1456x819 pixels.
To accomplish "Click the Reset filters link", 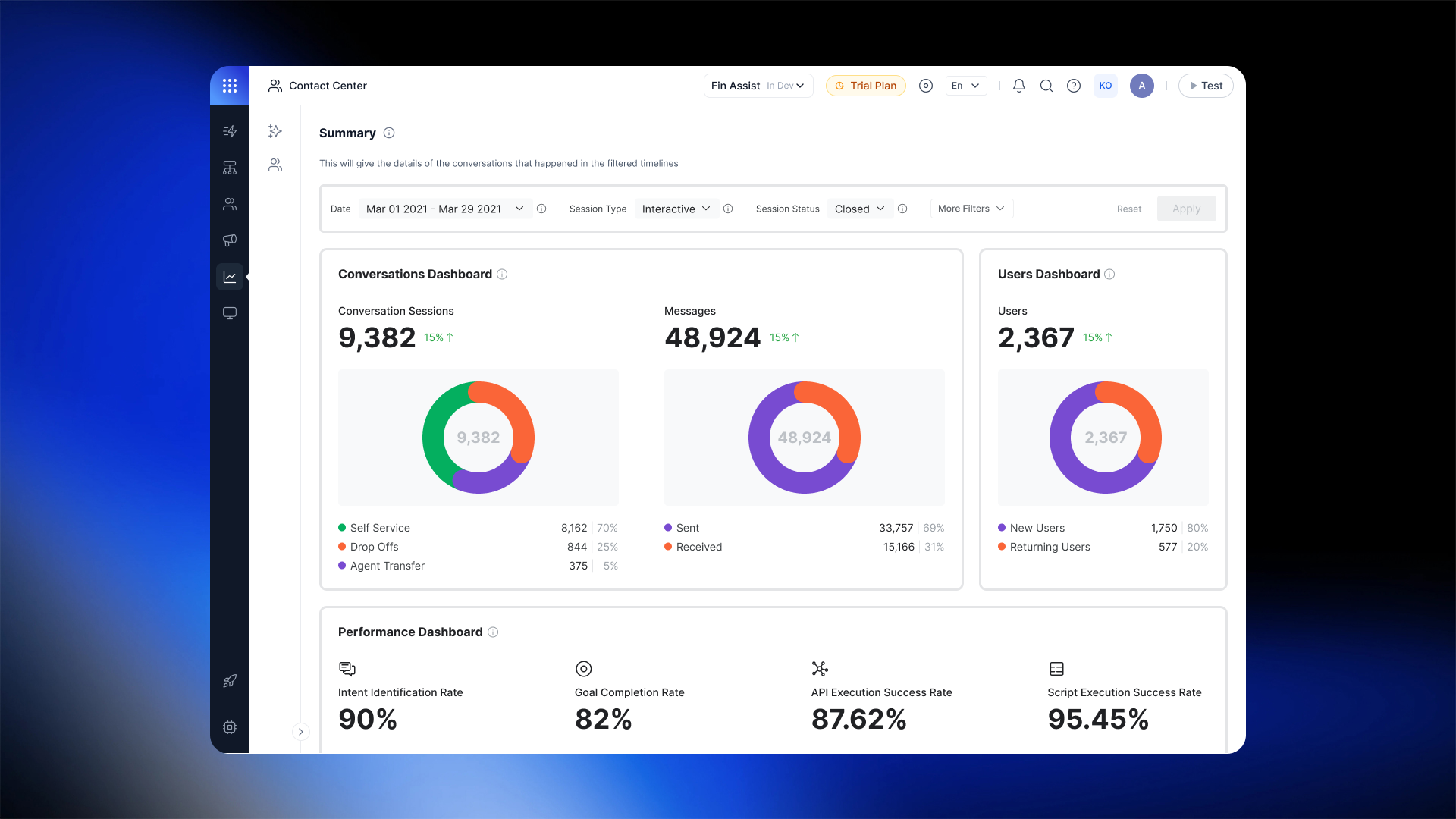I will [x=1128, y=209].
